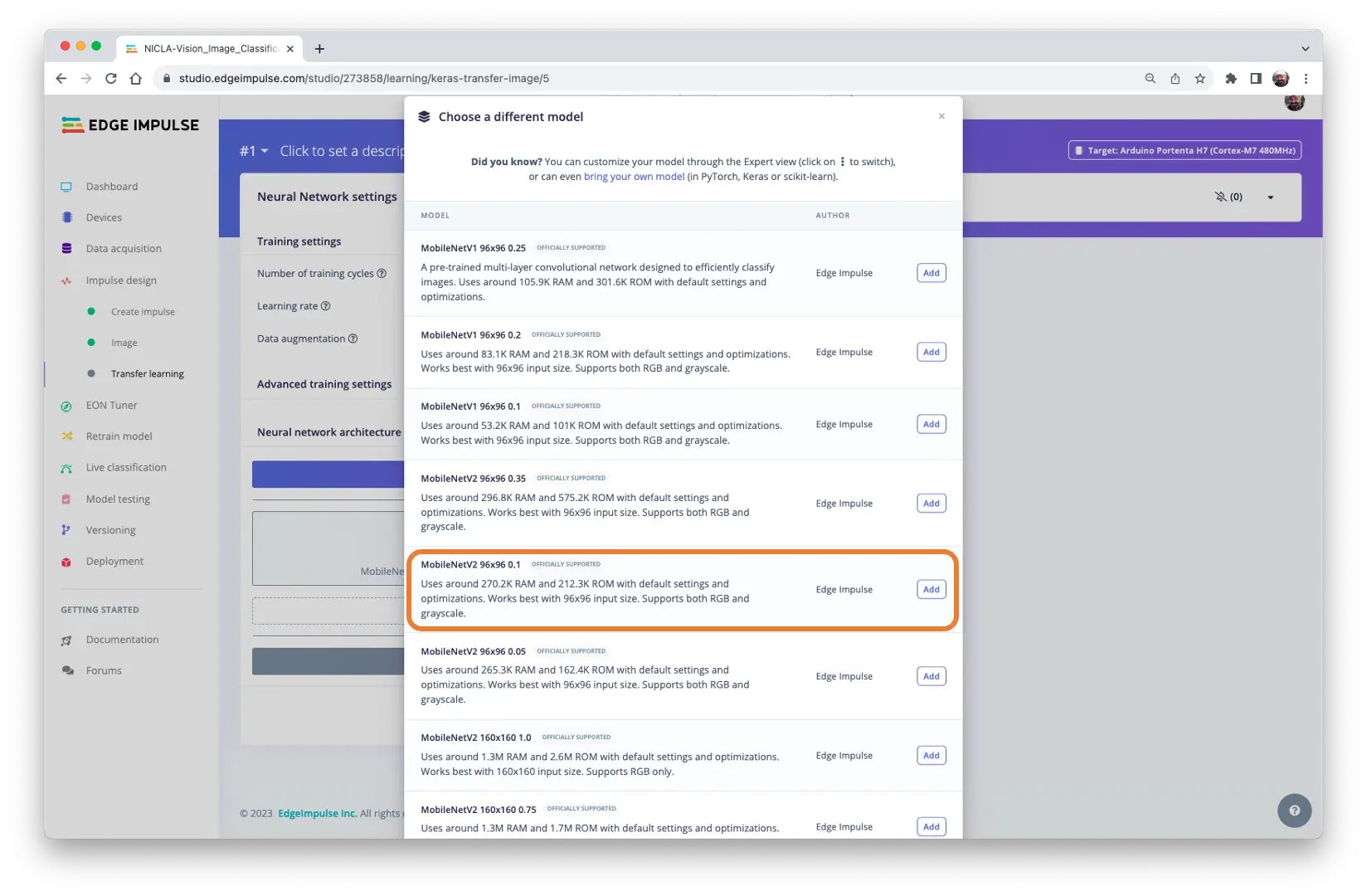
Task: Add the MobileNetV2 96x96 0.1 model
Action: click(931, 589)
